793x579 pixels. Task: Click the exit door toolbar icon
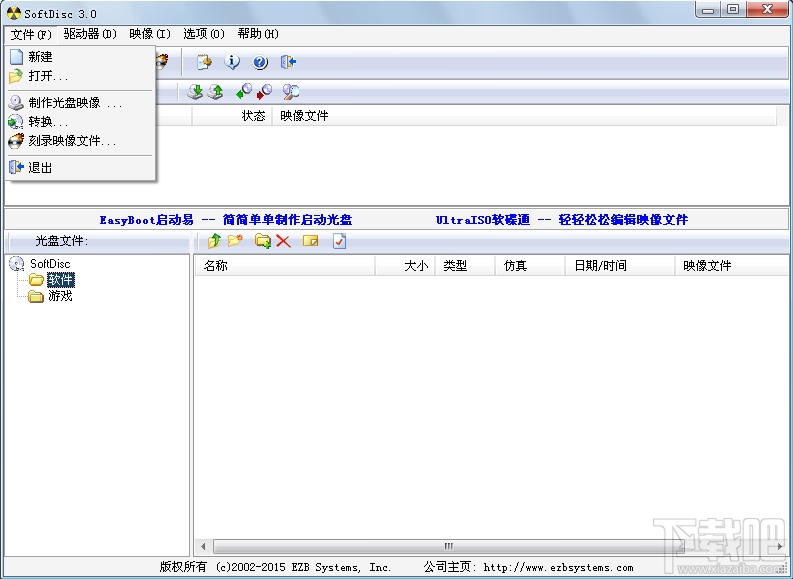coord(288,62)
